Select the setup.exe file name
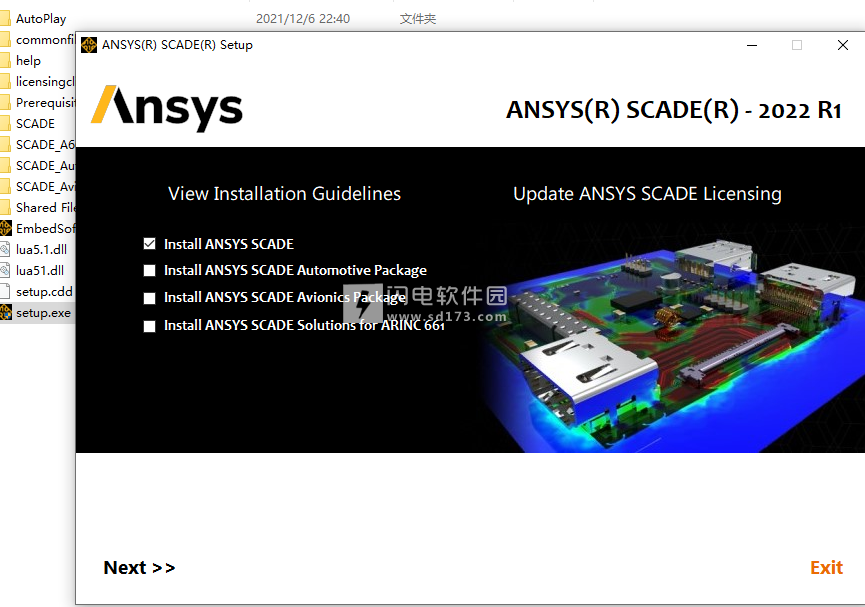The width and height of the screenshot is (865, 607). tap(43, 313)
